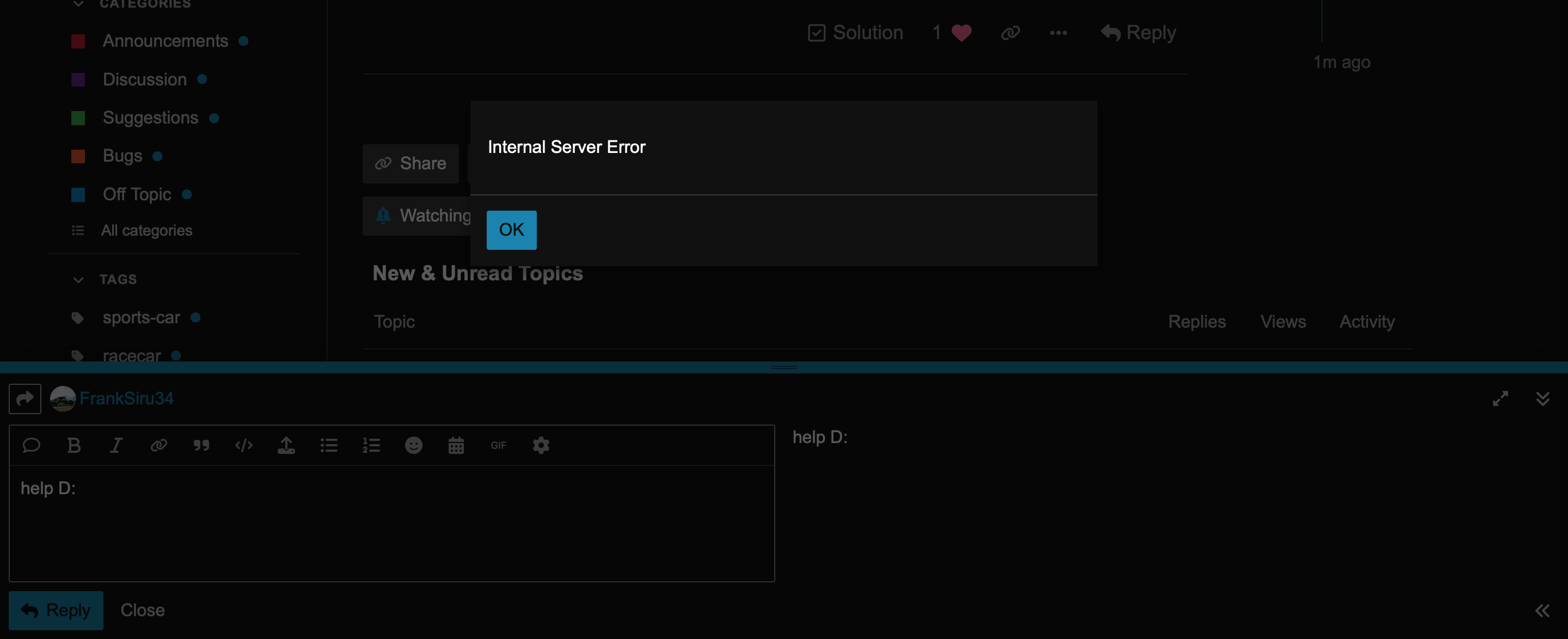This screenshot has width=1568, height=639.
Task: Click into the reply text area
Action: point(391,524)
